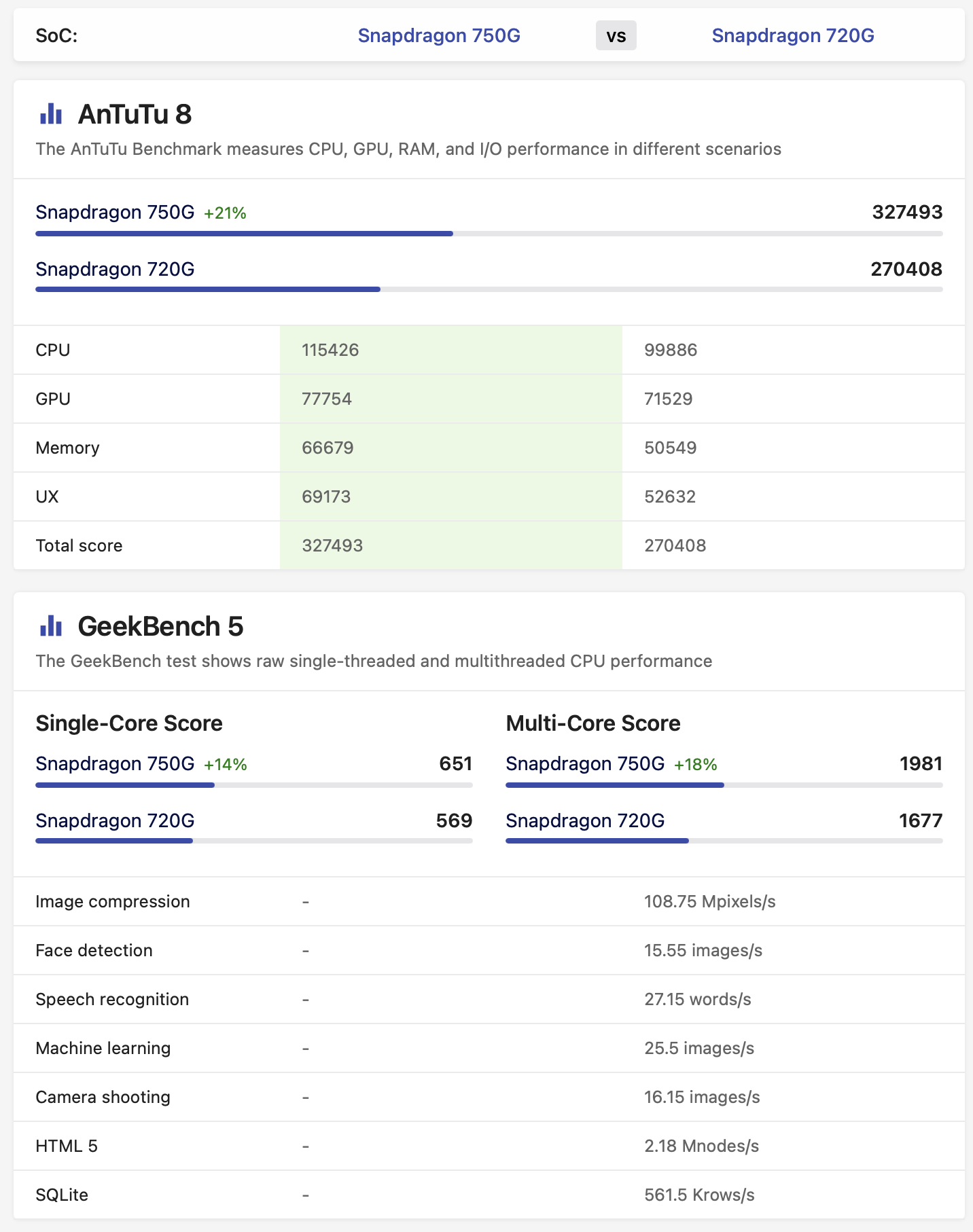Select the HTML 5 row label
Screen dimensions: 973x1232
[67, 1146]
